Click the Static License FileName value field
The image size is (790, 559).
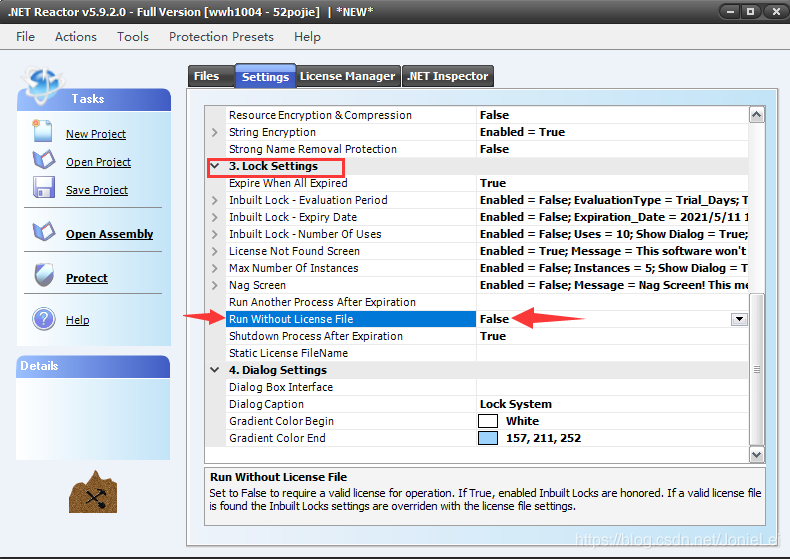point(612,353)
